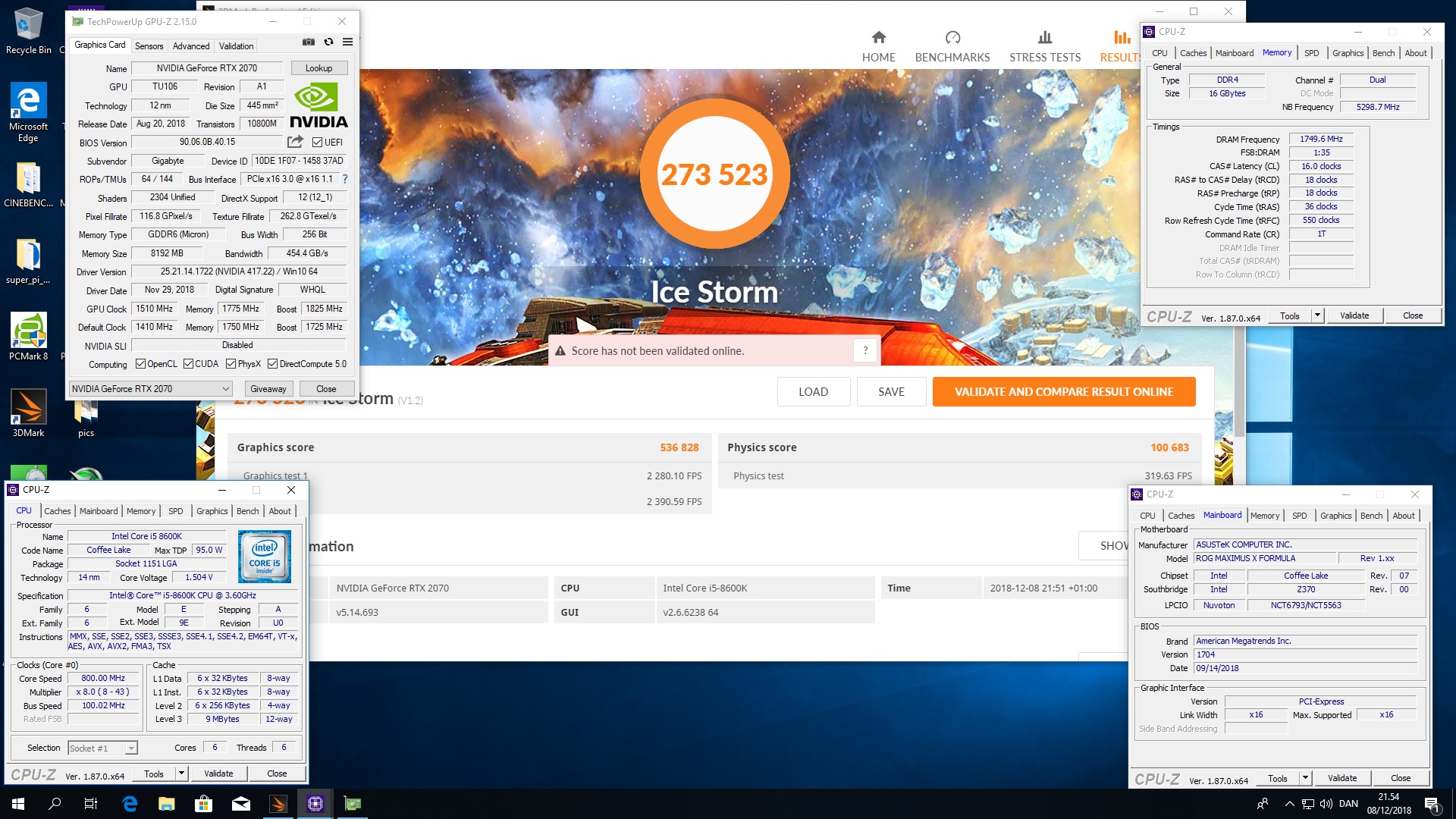Open Caches tab in the CPU CPU-Z window
This screenshot has width=1456, height=819.
click(x=58, y=511)
